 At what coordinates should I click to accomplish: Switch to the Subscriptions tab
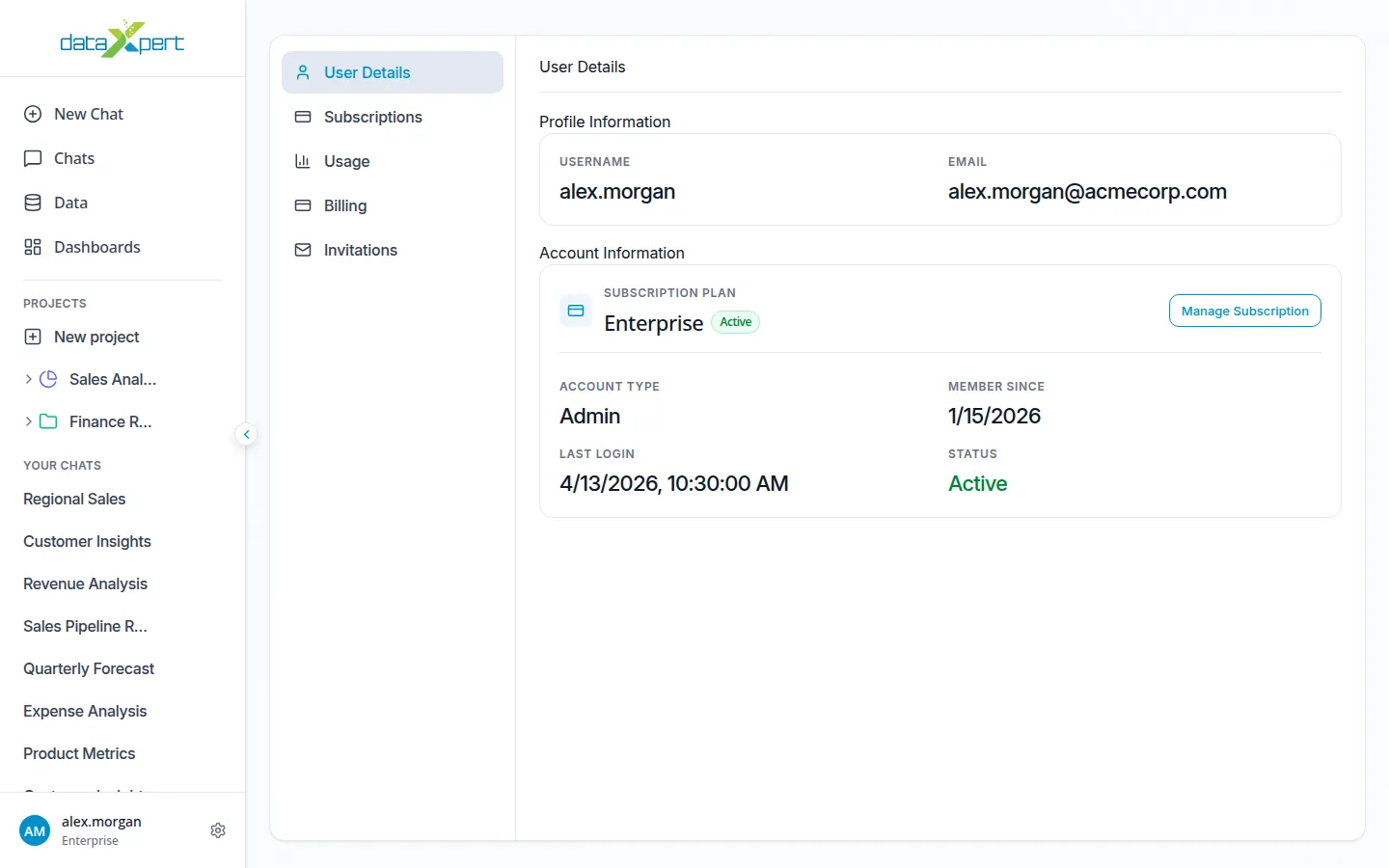point(393,117)
